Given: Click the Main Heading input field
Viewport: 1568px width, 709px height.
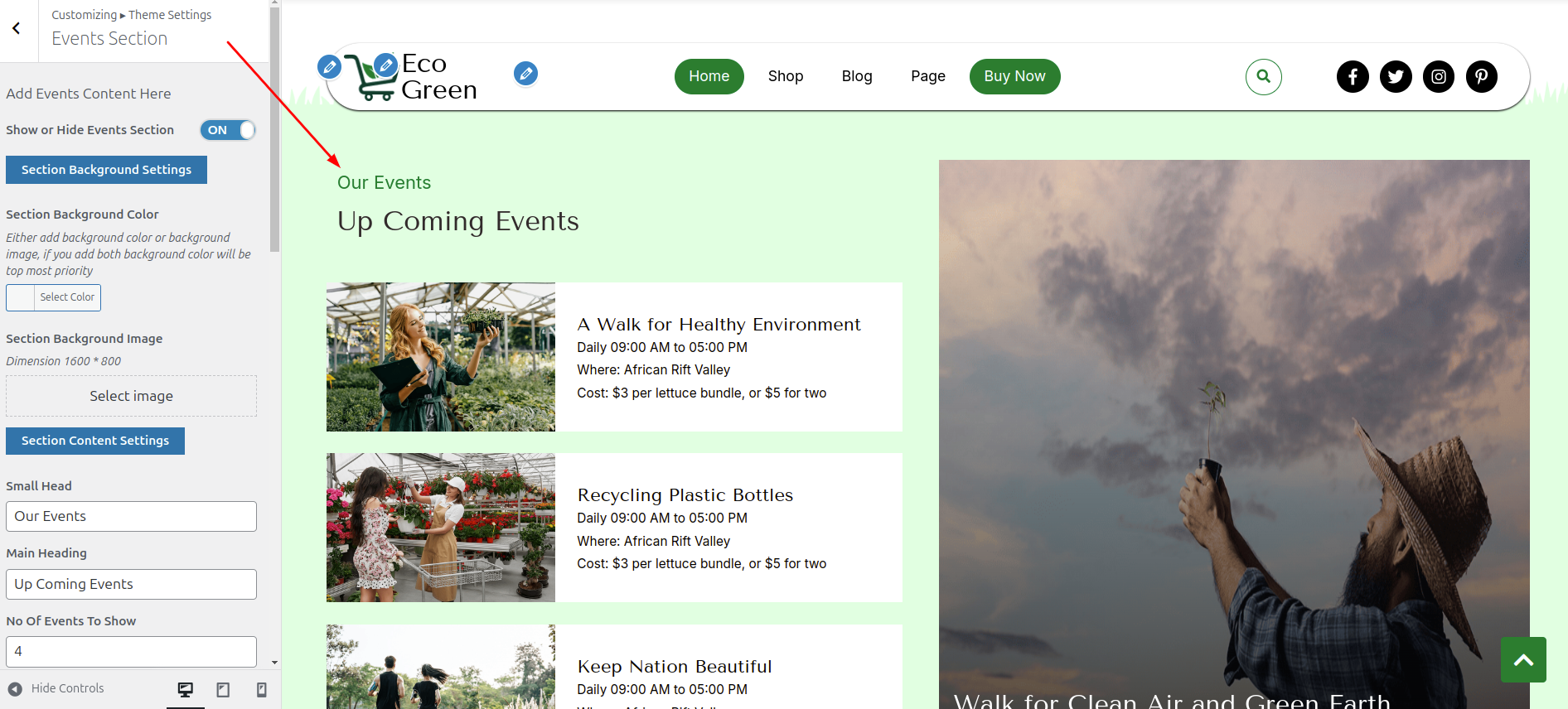Looking at the screenshot, I should coord(131,584).
